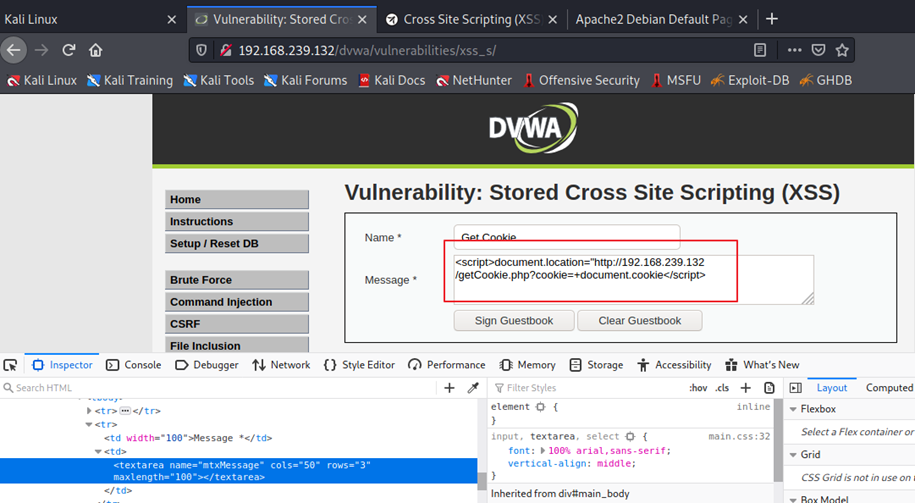Open Command Injection page
Viewport: 915px width, 503px height.
(x=236, y=302)
